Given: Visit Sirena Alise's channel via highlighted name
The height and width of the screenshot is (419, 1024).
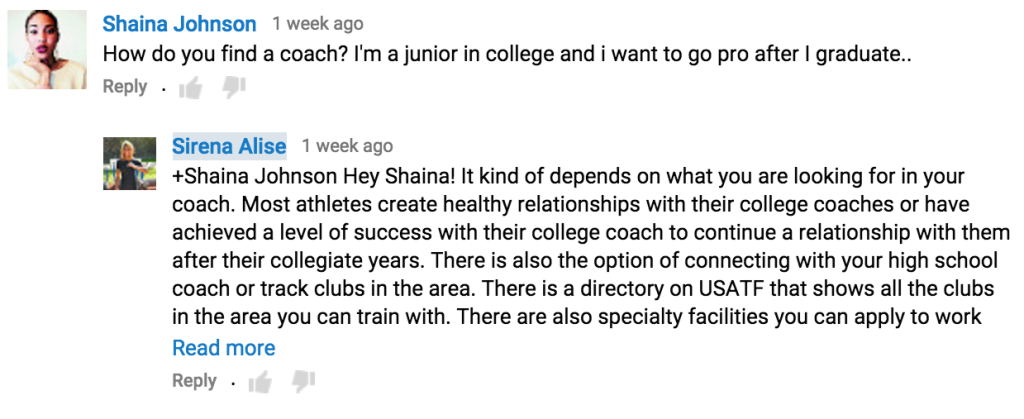Looking at the screenshot, I should [x=229, y=146].
